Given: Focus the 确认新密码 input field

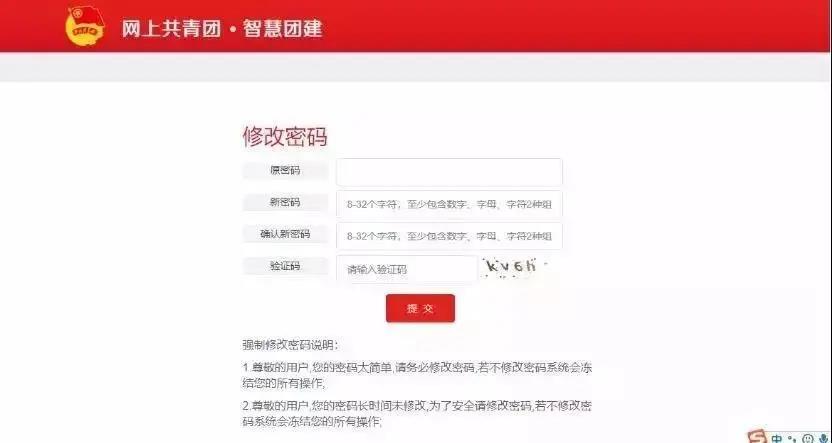Looking at the screenshot, I should tap(449, 236).
